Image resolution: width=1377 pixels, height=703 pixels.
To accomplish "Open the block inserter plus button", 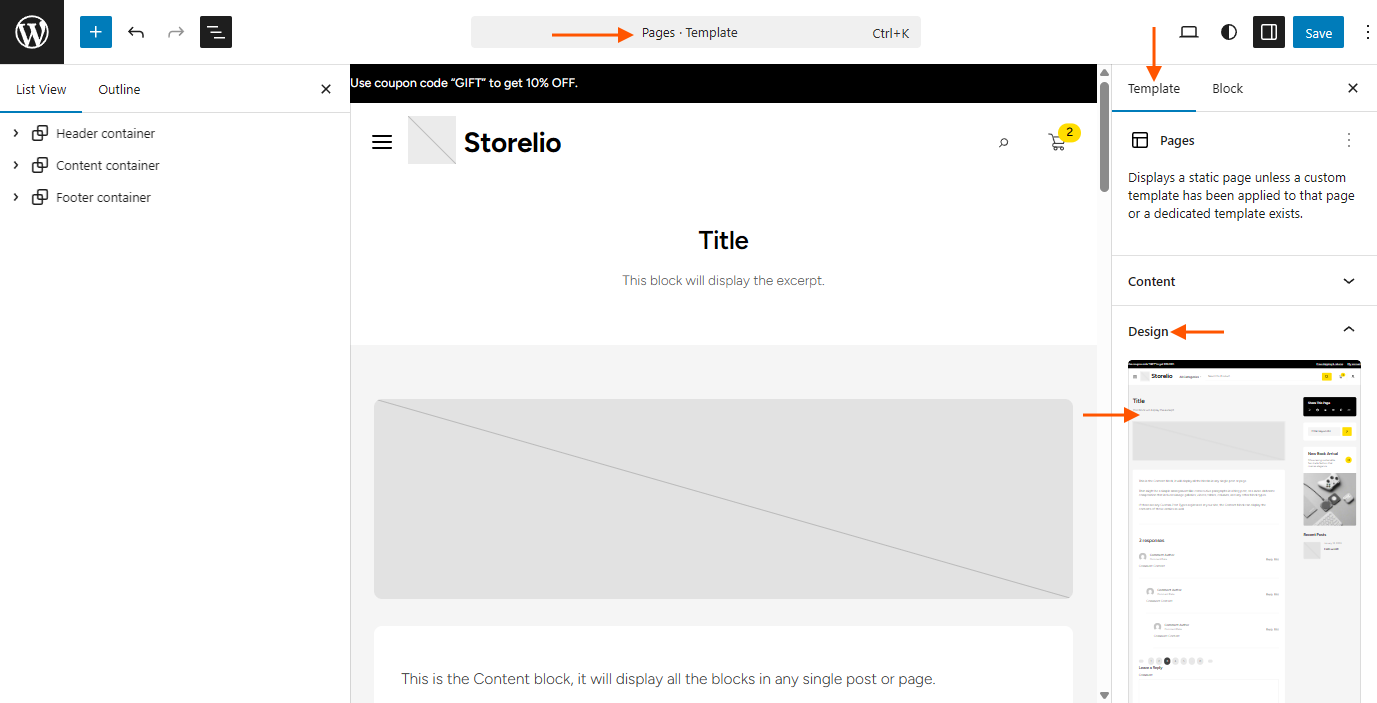I will (96, 32).
